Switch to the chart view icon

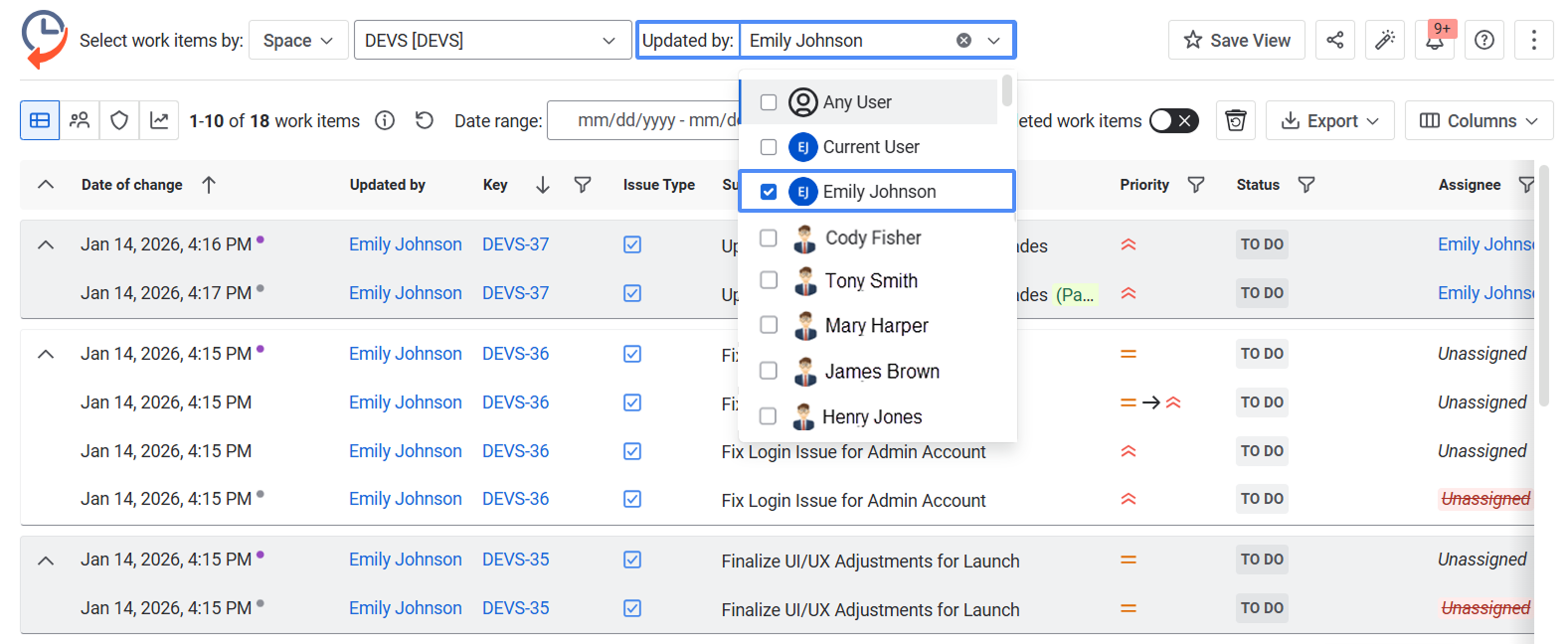pos(159,121)
